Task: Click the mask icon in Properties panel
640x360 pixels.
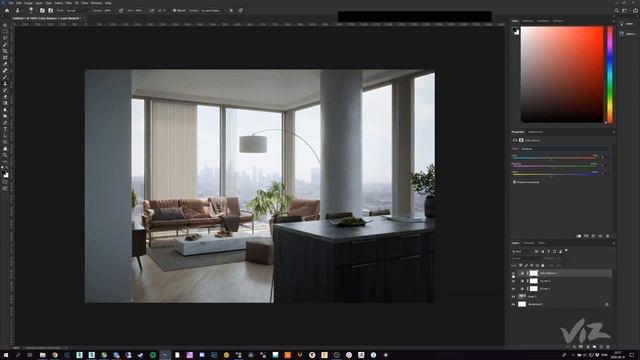Action: pos(521,140)
